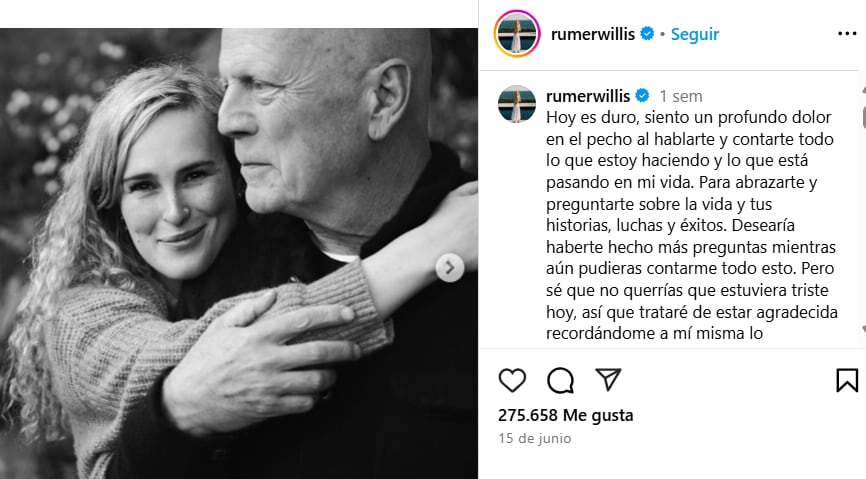The height and width of the screenshot is (479, 866).
Task: Like the post with the heart icon
Action: (512, 380)
